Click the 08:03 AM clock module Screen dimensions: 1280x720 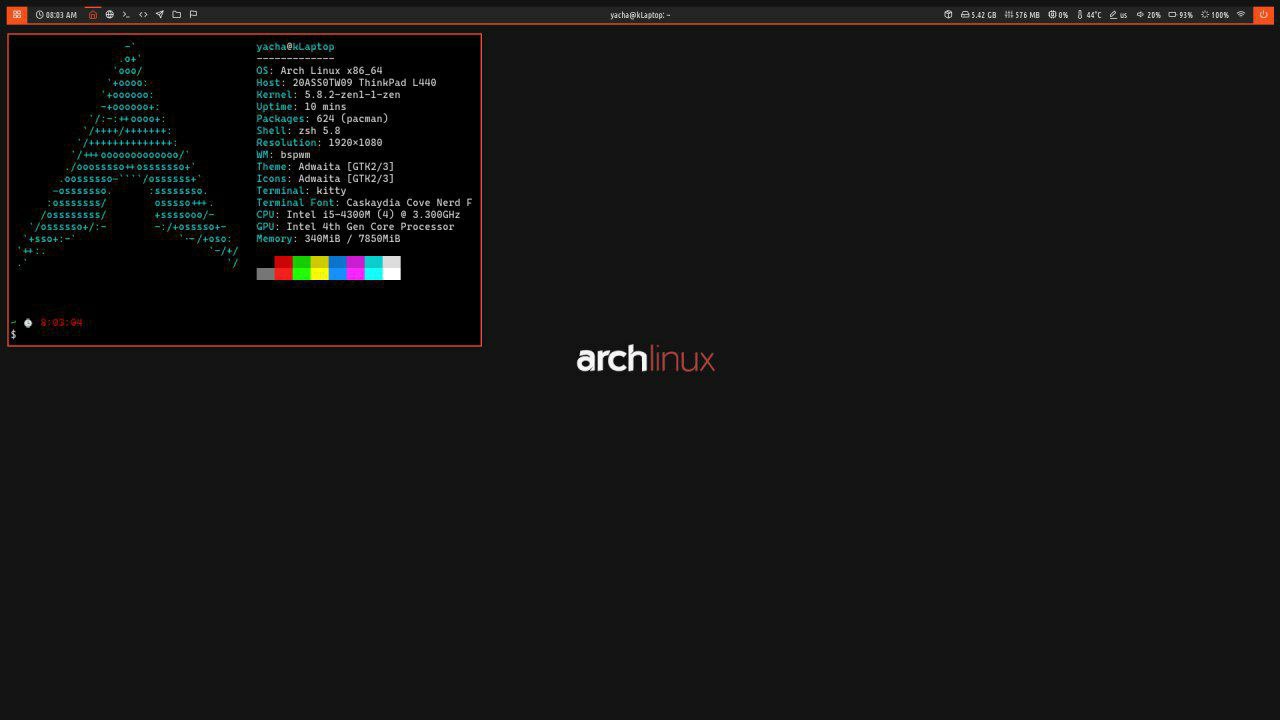click(56, 15)
